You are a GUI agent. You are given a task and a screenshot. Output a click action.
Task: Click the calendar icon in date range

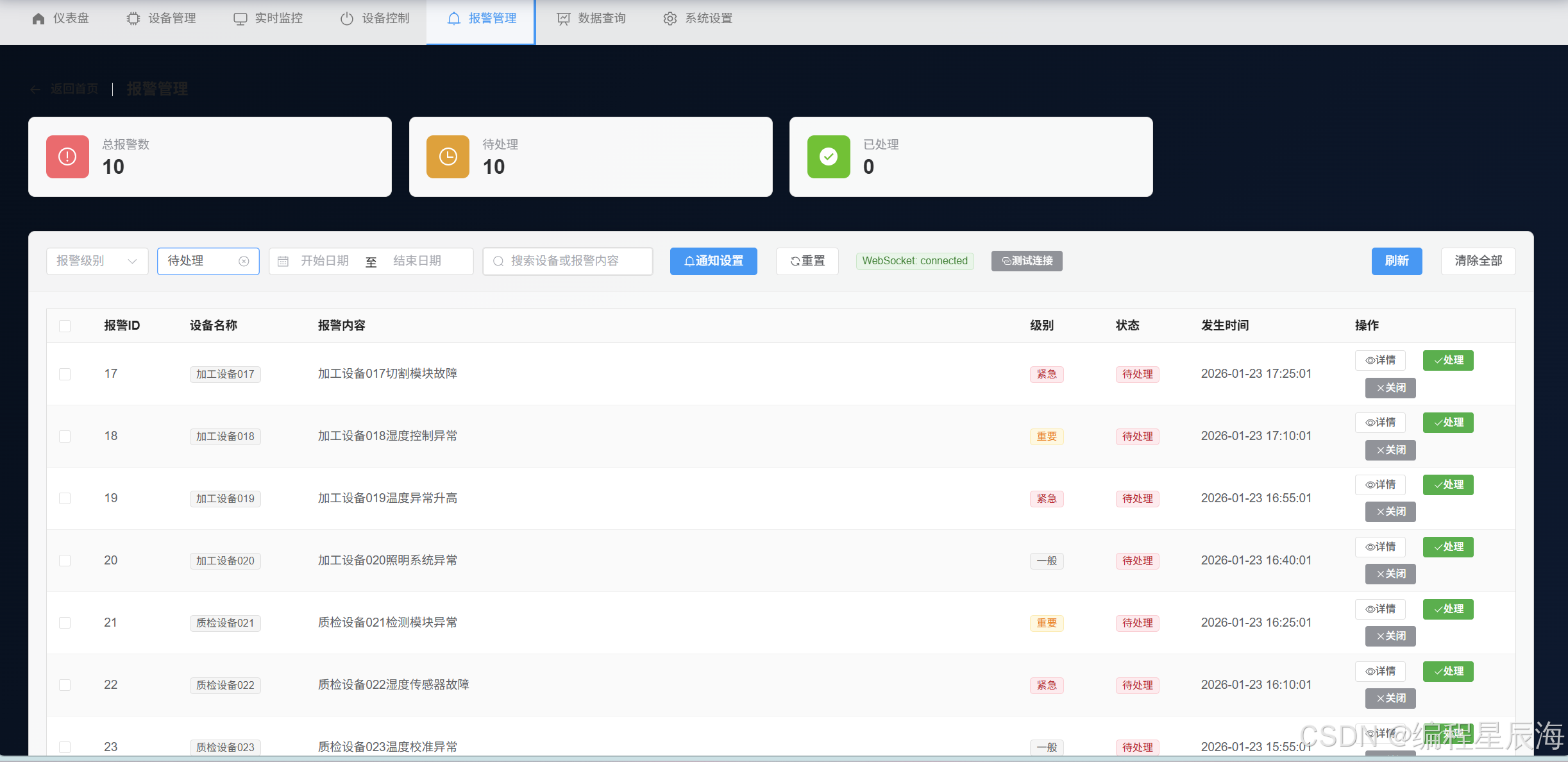pyautogui.click(x=283, y=261)
